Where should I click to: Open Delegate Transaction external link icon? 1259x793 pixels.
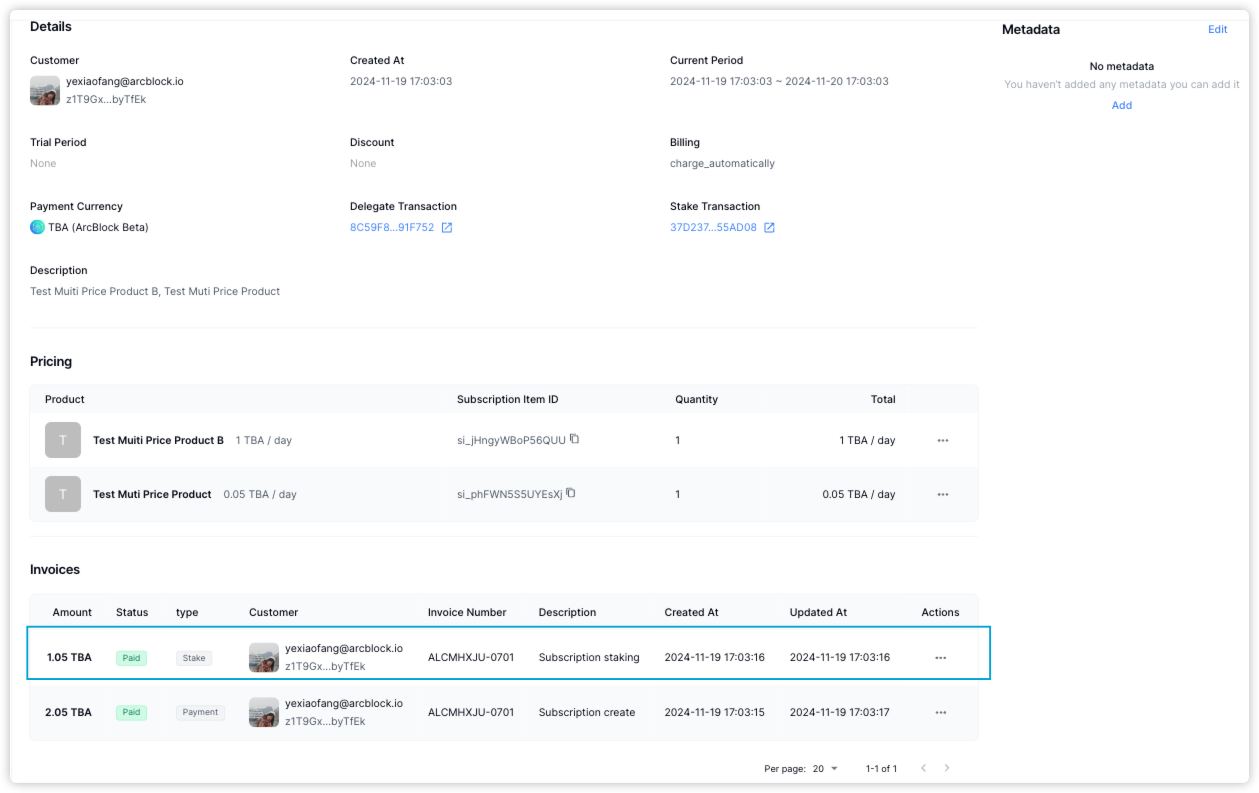click(447, 228)
